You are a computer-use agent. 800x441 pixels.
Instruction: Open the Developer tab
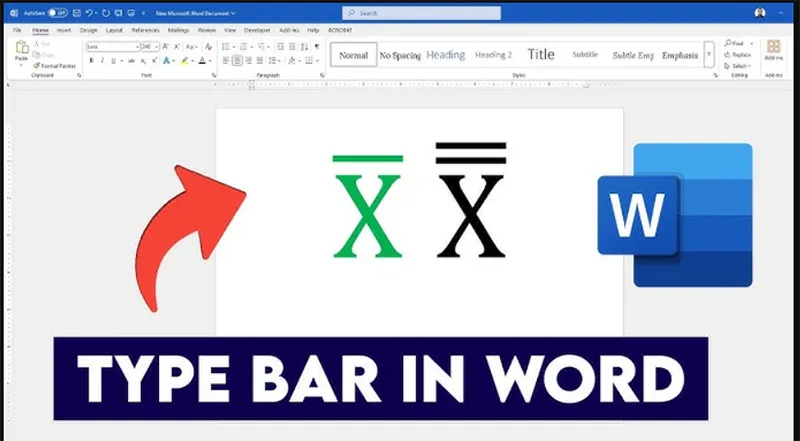[x=257, y=30]
